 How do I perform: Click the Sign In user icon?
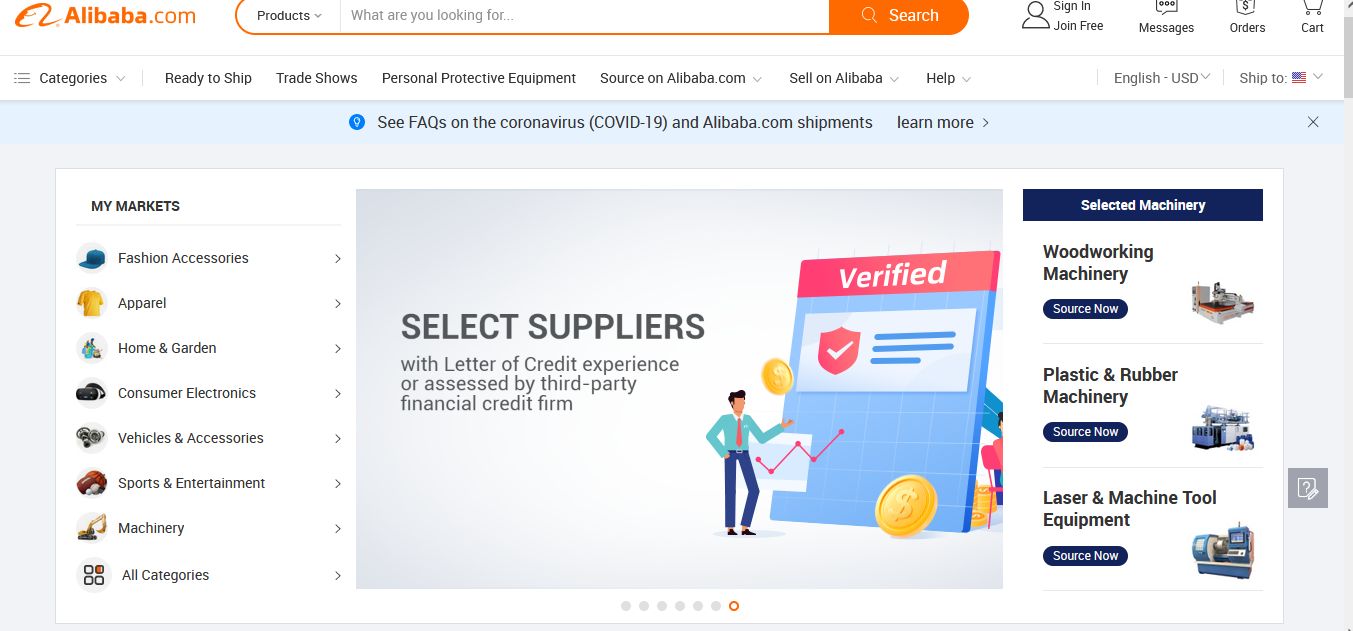pyautogui.click(x=1035, y=14)
